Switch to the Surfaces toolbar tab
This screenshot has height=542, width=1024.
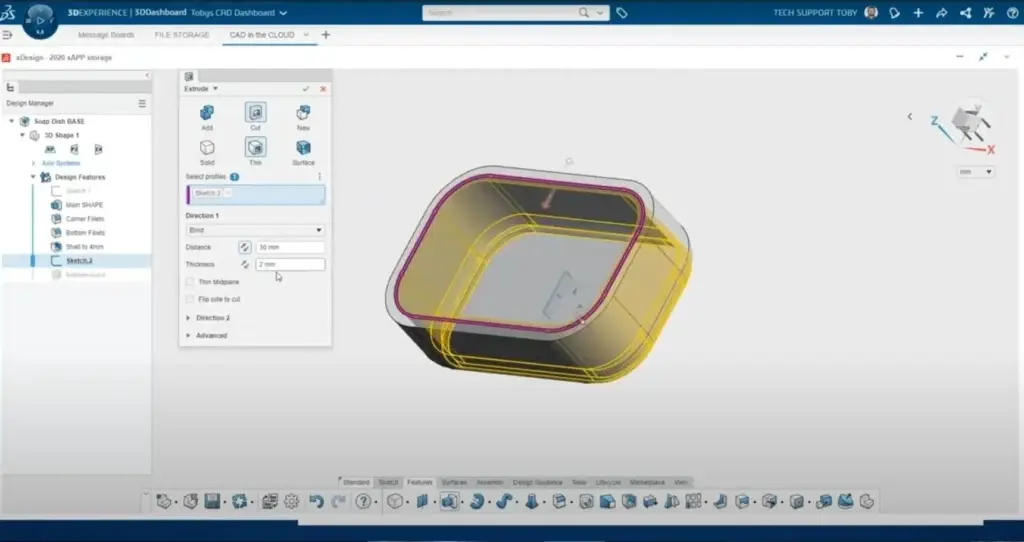(454, 482)
